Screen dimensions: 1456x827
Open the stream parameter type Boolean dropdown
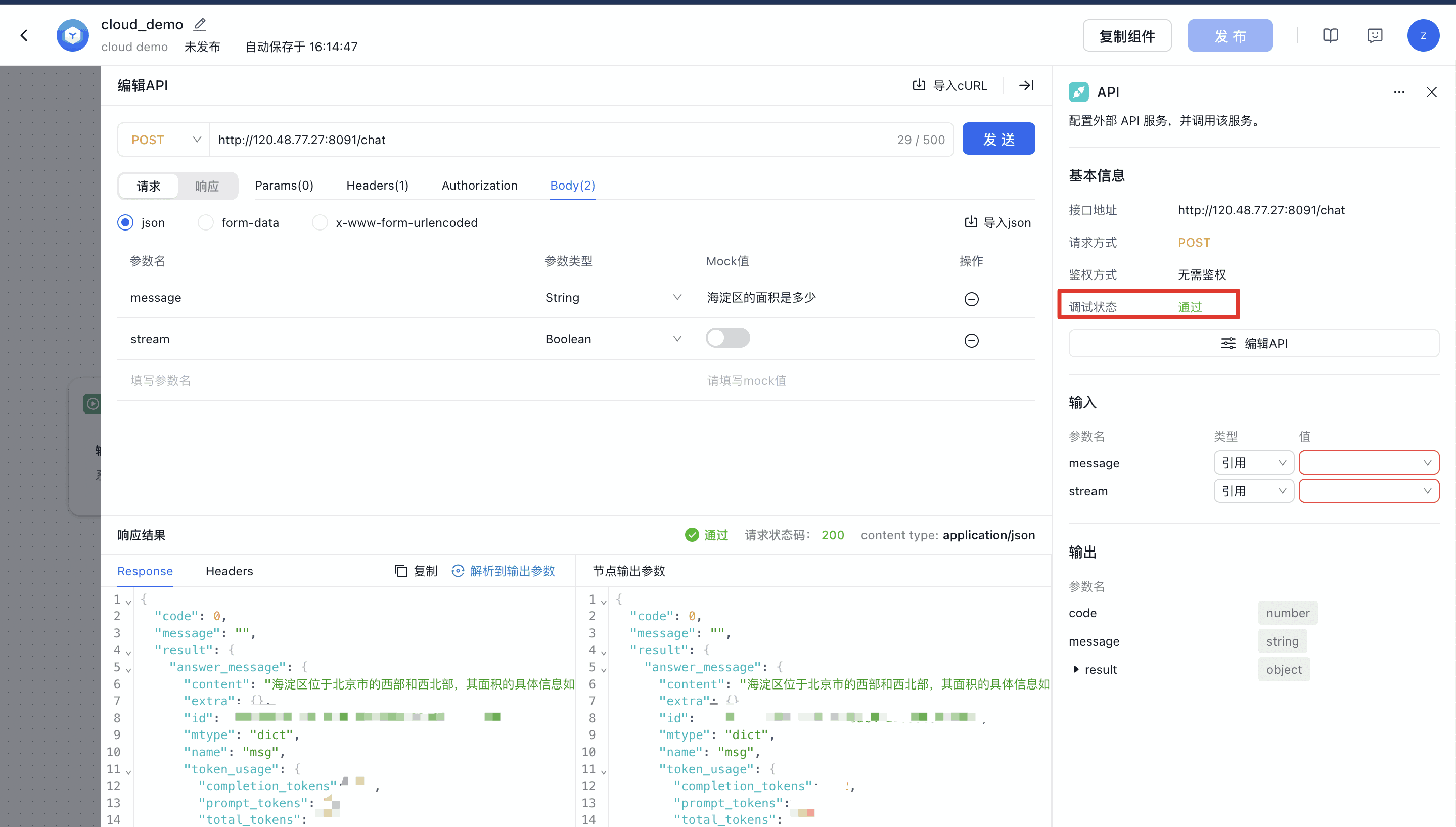[613, 339]
